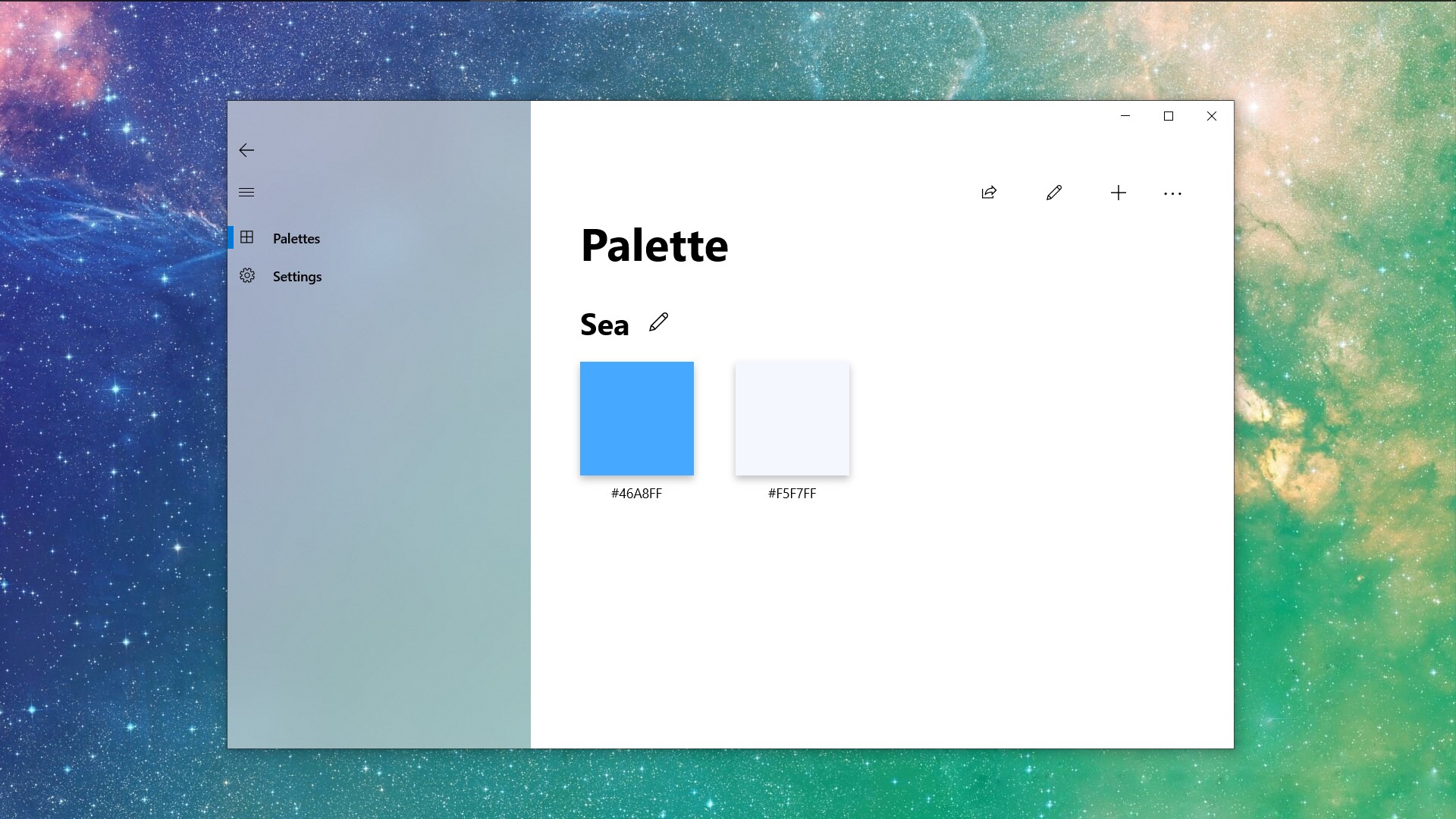Viewport: 1456px width, 819px height.
Task: Select the blue #46A8FF color swatch
Action: click(x=636, y=419)
